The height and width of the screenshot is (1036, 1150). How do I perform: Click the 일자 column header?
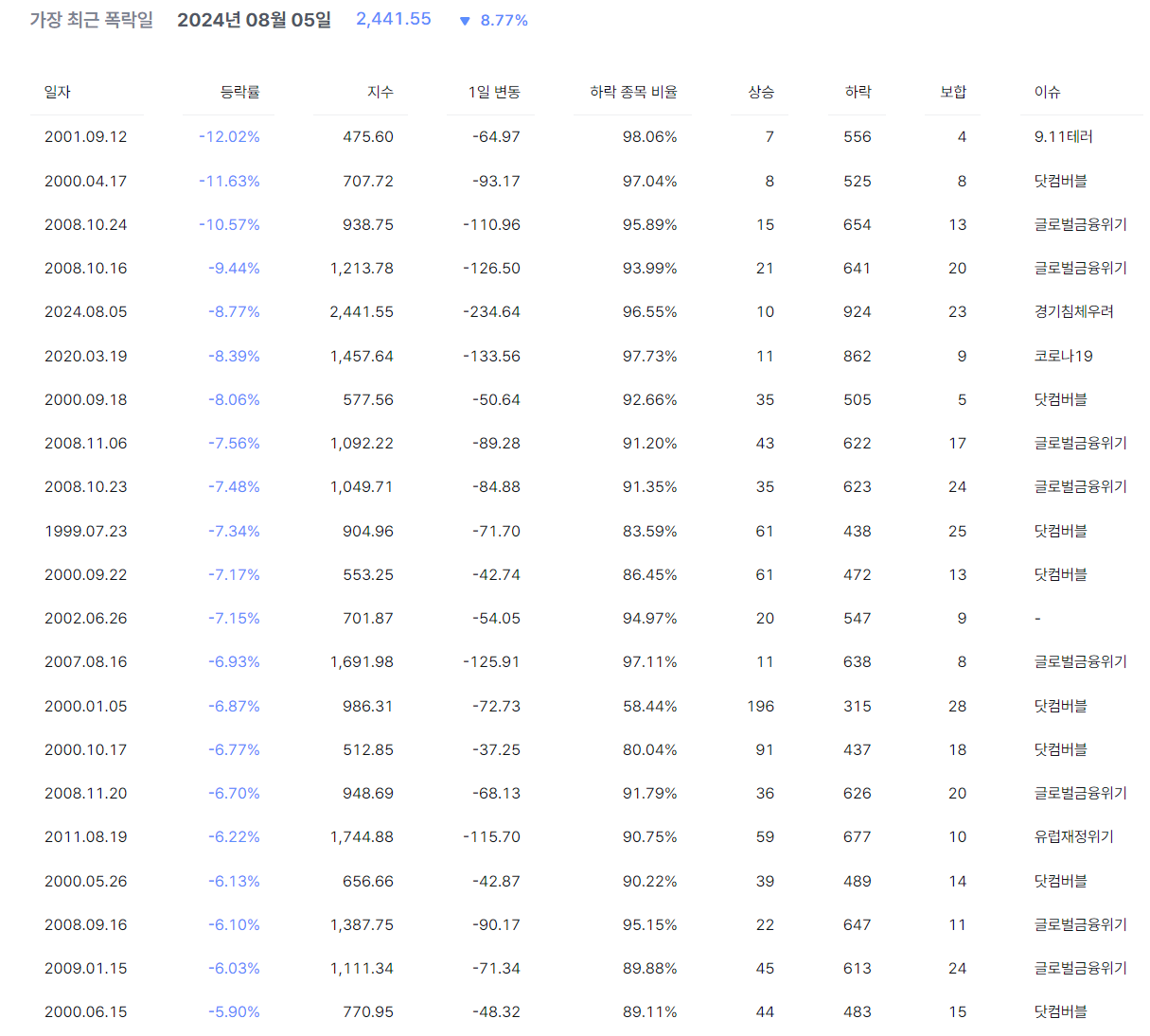58,92
